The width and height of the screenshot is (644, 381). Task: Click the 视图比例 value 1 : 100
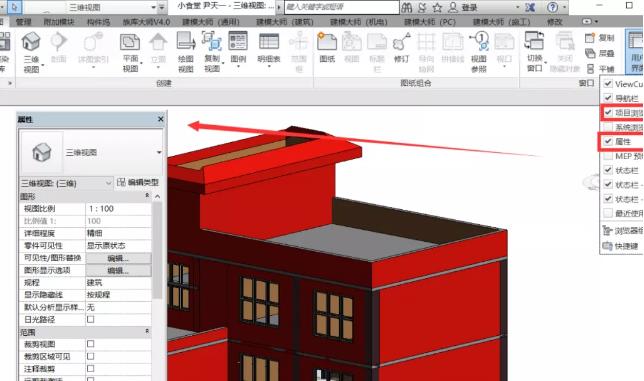118,209
